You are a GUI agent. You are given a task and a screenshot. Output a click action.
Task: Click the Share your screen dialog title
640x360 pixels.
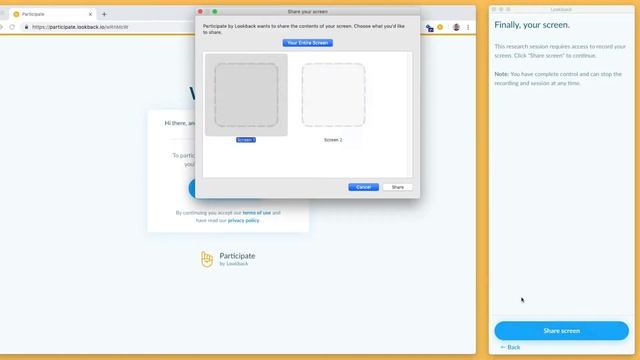click(308, 11)
